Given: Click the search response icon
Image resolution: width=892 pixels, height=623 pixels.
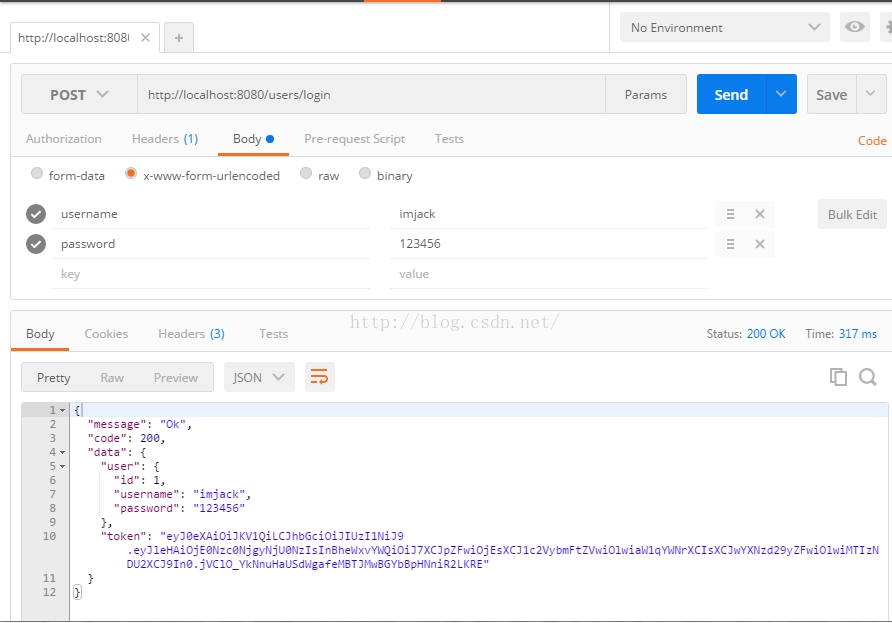Looking at the screenshot, I should tap(868, 377).
